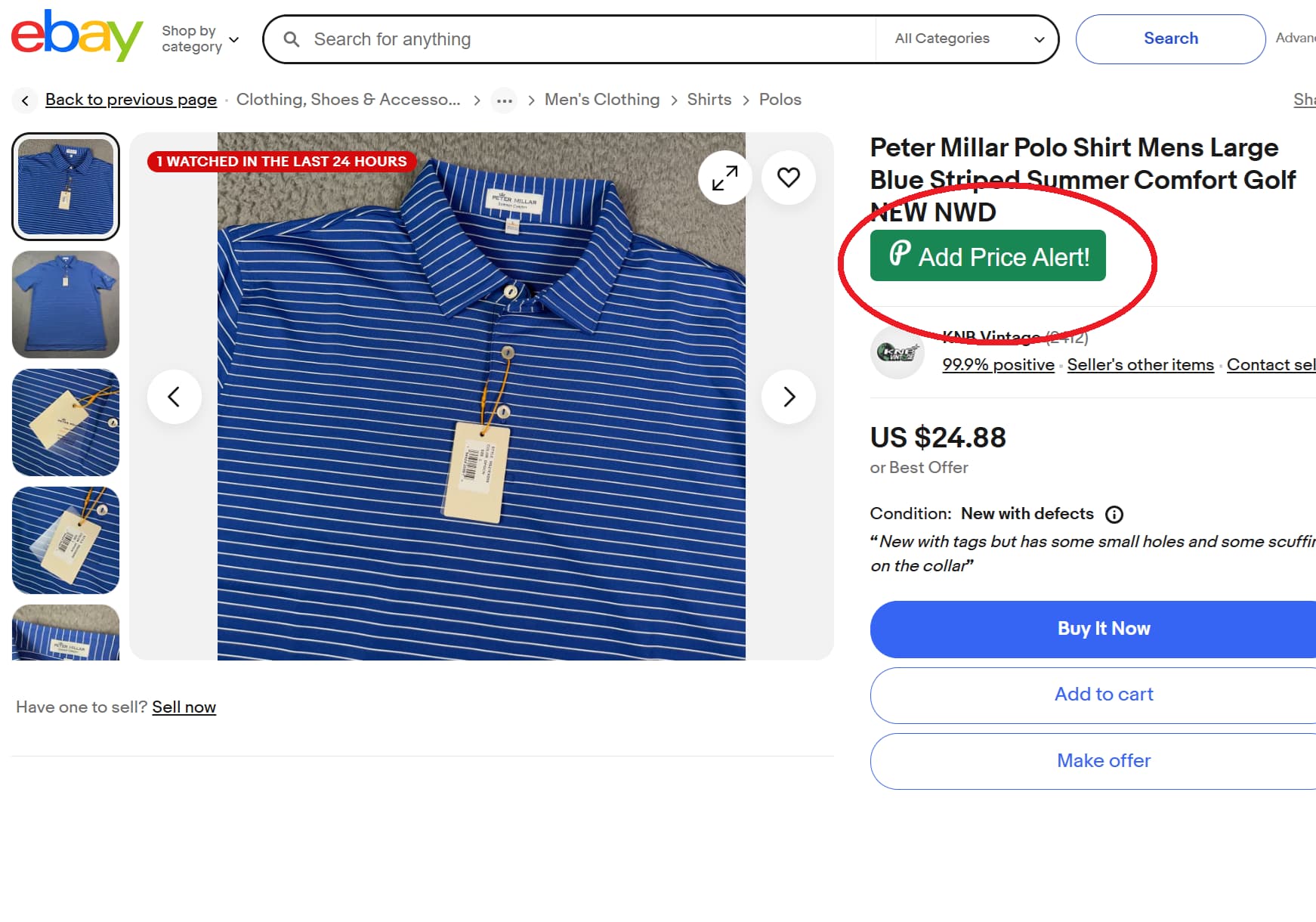Click the magnifying glass search icon
This screenshot has width=1316, height=922.
point(292,39)
